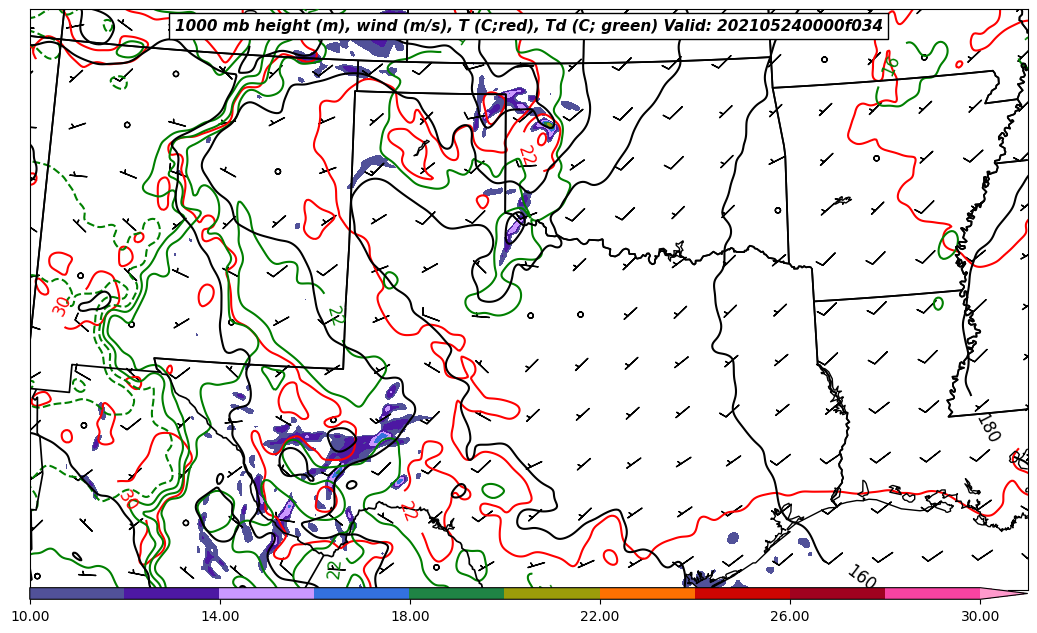
Task: Select the bright red 24–26 colorbar segment
Action: coord(742,593)
